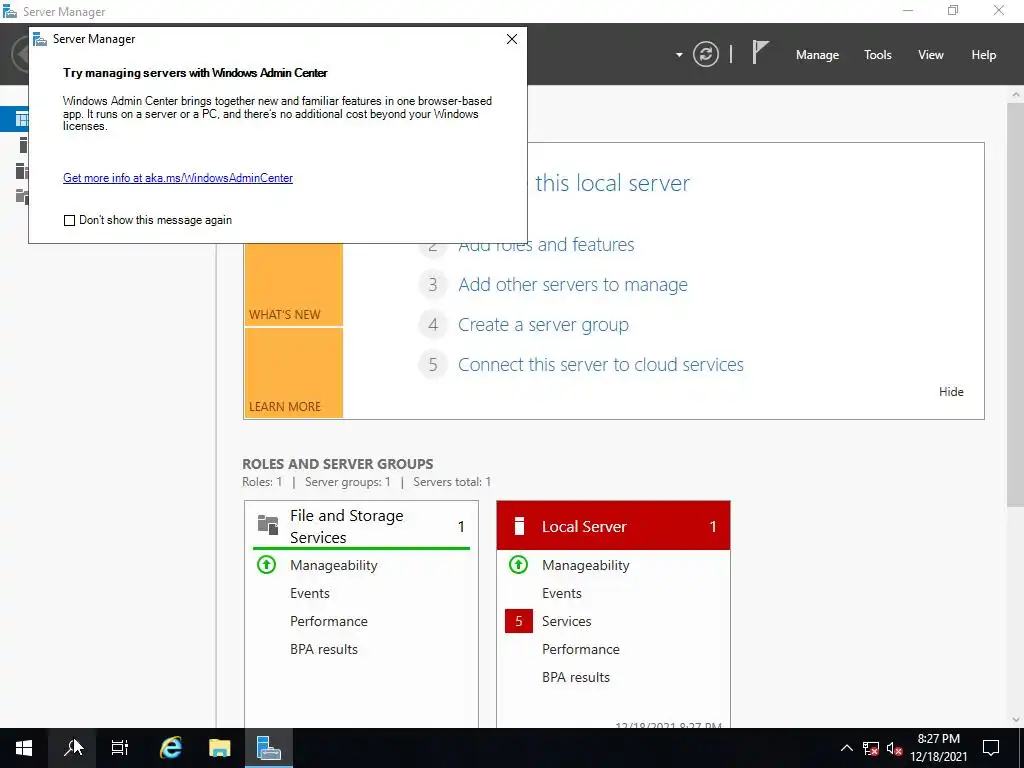Screen dimensions: 1024x768
Task: Open the Action Center notification icon
Action: pyautogui.click(x=991, y=748)
